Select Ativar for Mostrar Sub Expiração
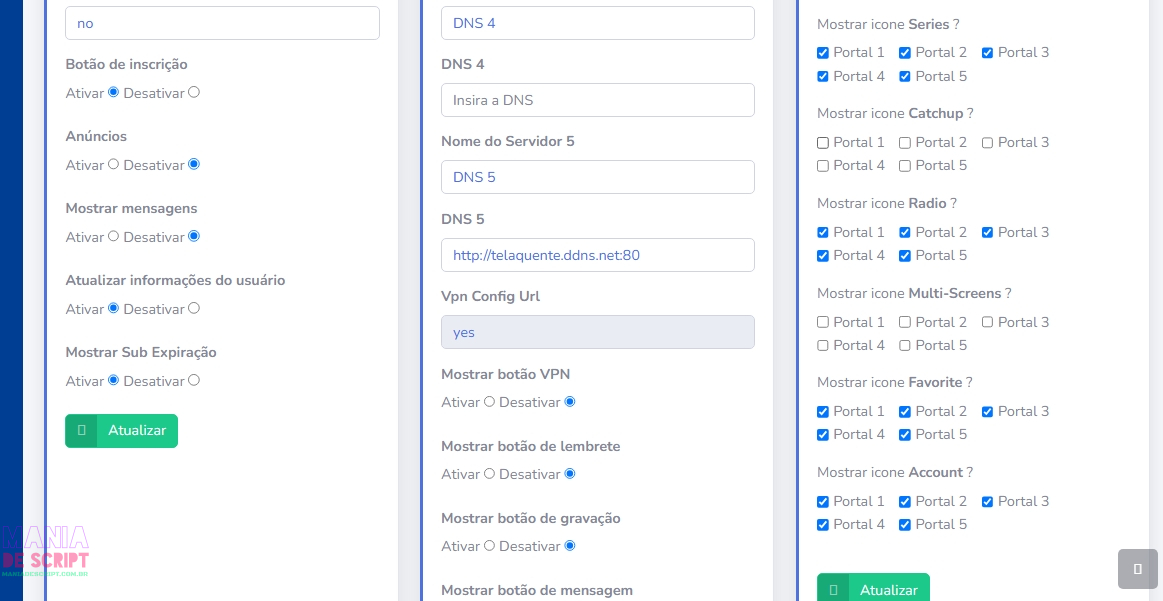 click(x=113, y=380)
